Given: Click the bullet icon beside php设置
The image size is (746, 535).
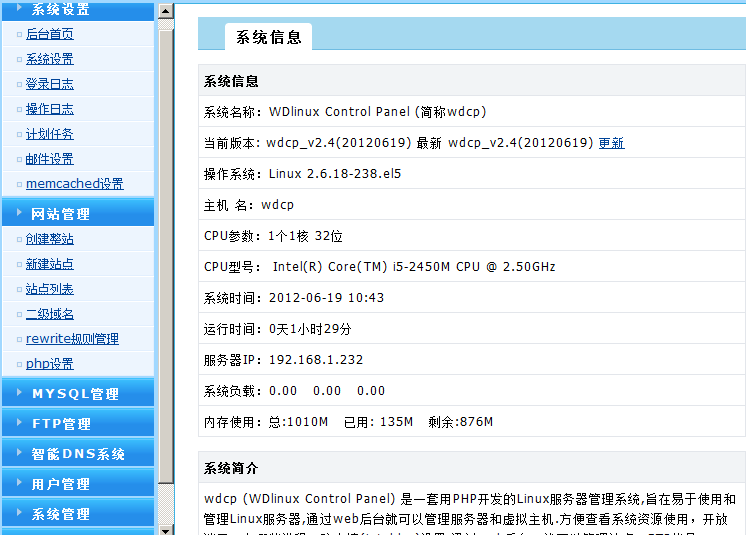Looking at the screenshot, I should coord(19,364).
